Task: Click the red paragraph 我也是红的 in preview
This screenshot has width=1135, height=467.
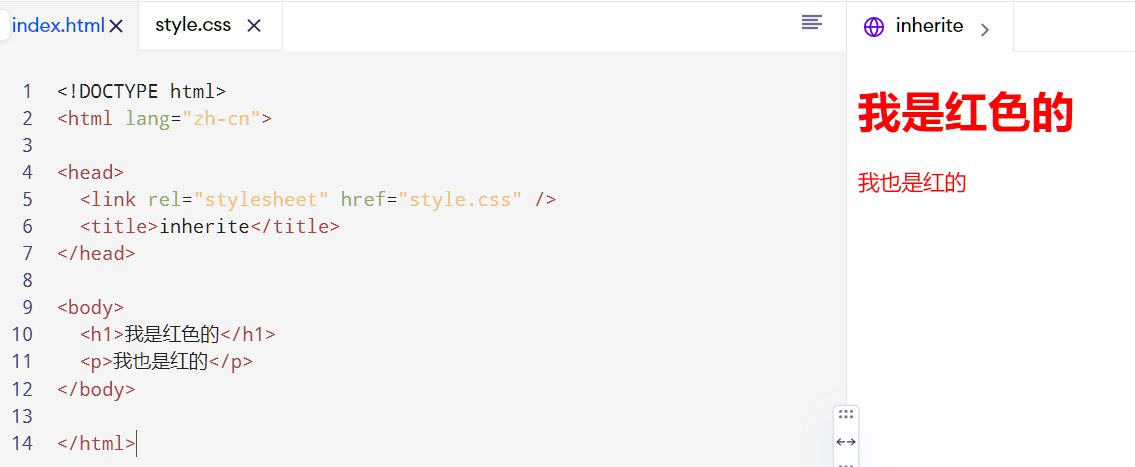Action: point(912,182)
